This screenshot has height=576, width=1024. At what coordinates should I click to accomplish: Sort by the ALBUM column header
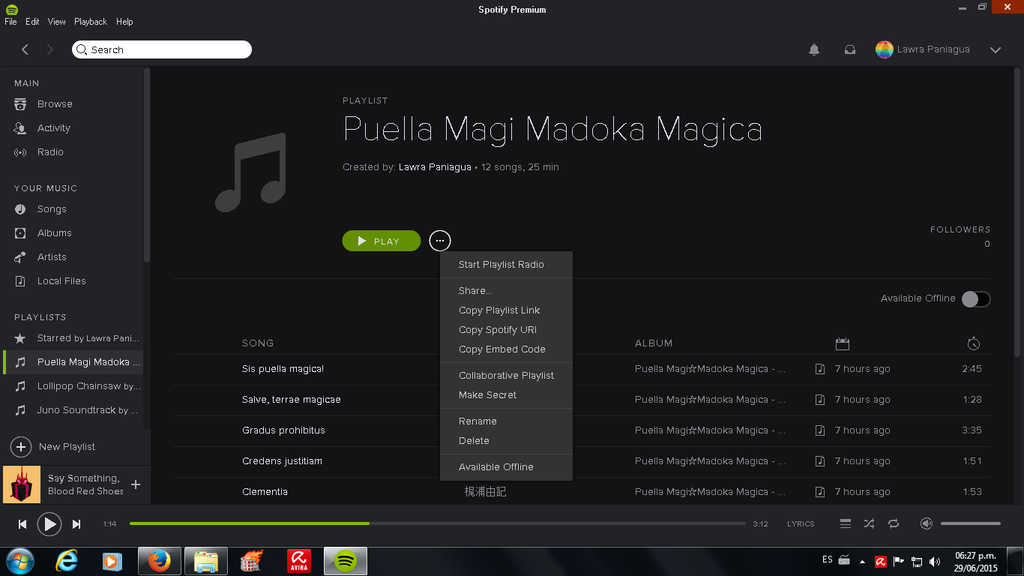654,344
